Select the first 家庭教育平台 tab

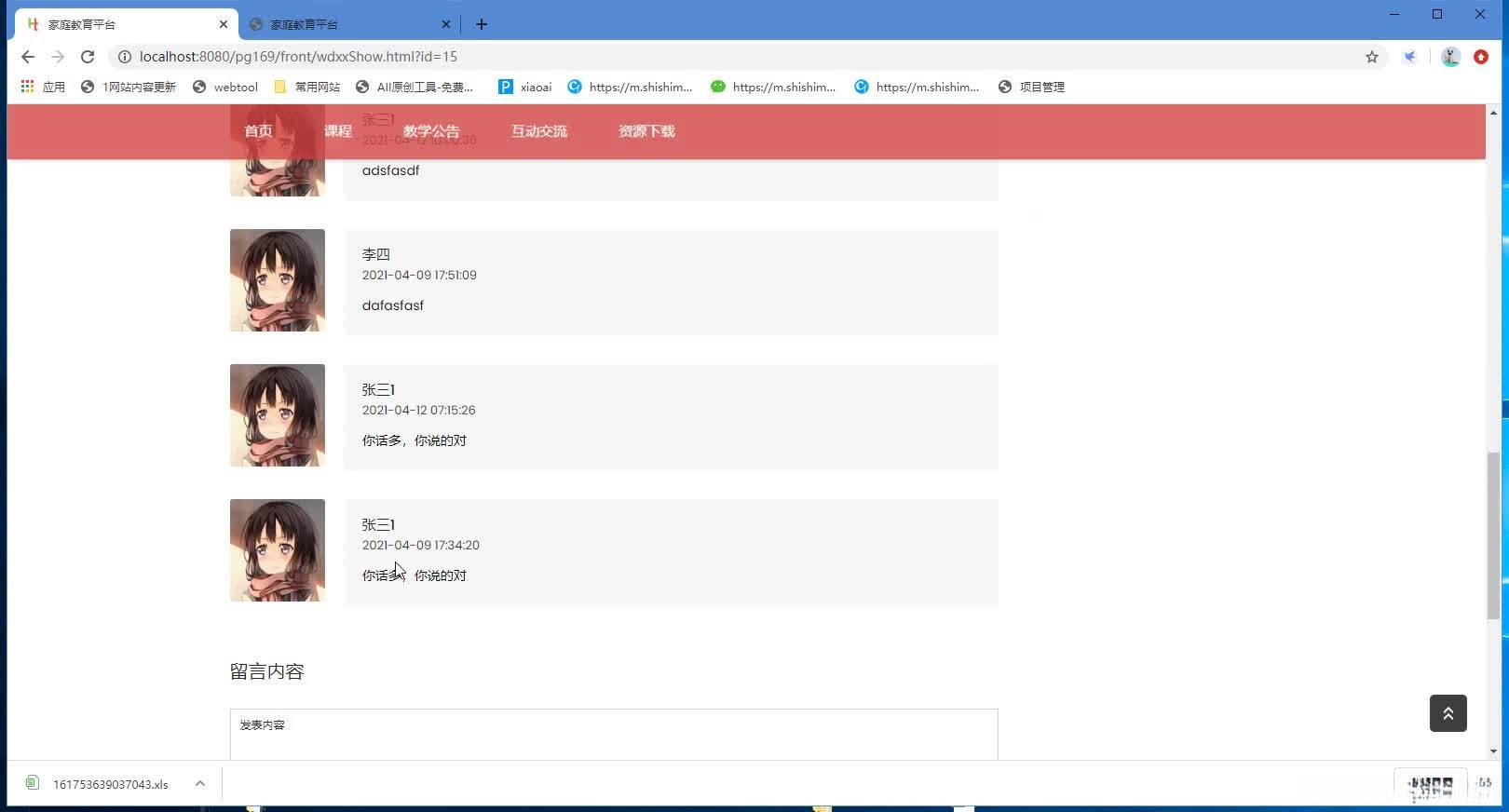[127, 24]
